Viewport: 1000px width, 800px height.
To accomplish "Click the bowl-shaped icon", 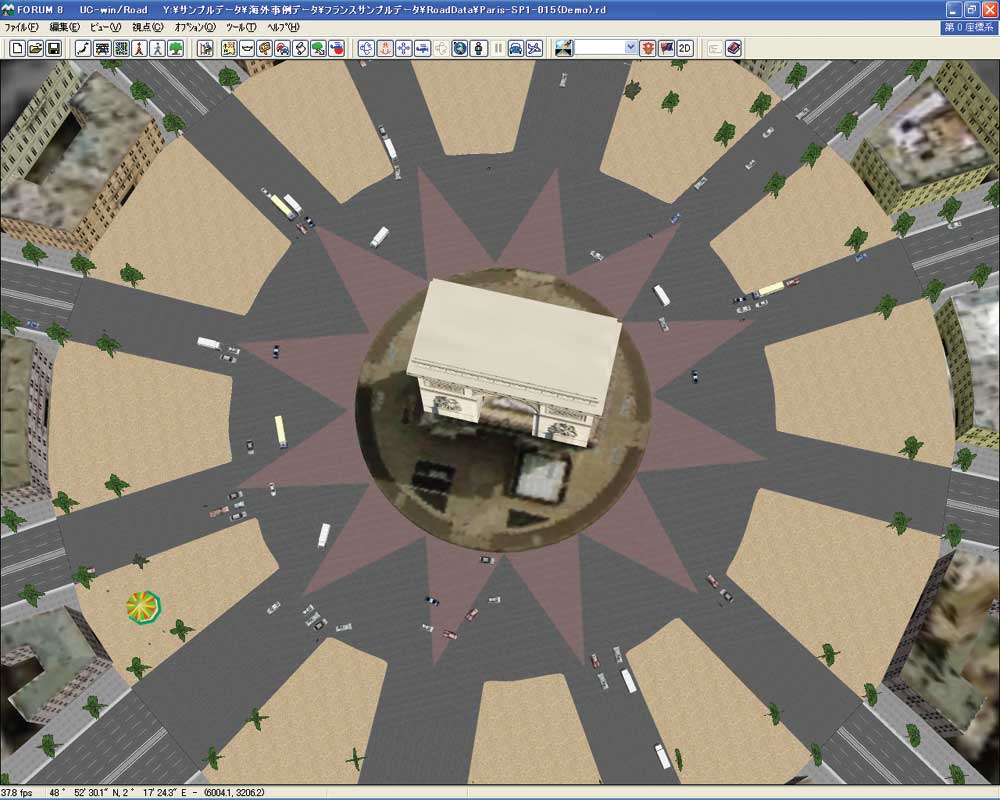I will (246, 48).
